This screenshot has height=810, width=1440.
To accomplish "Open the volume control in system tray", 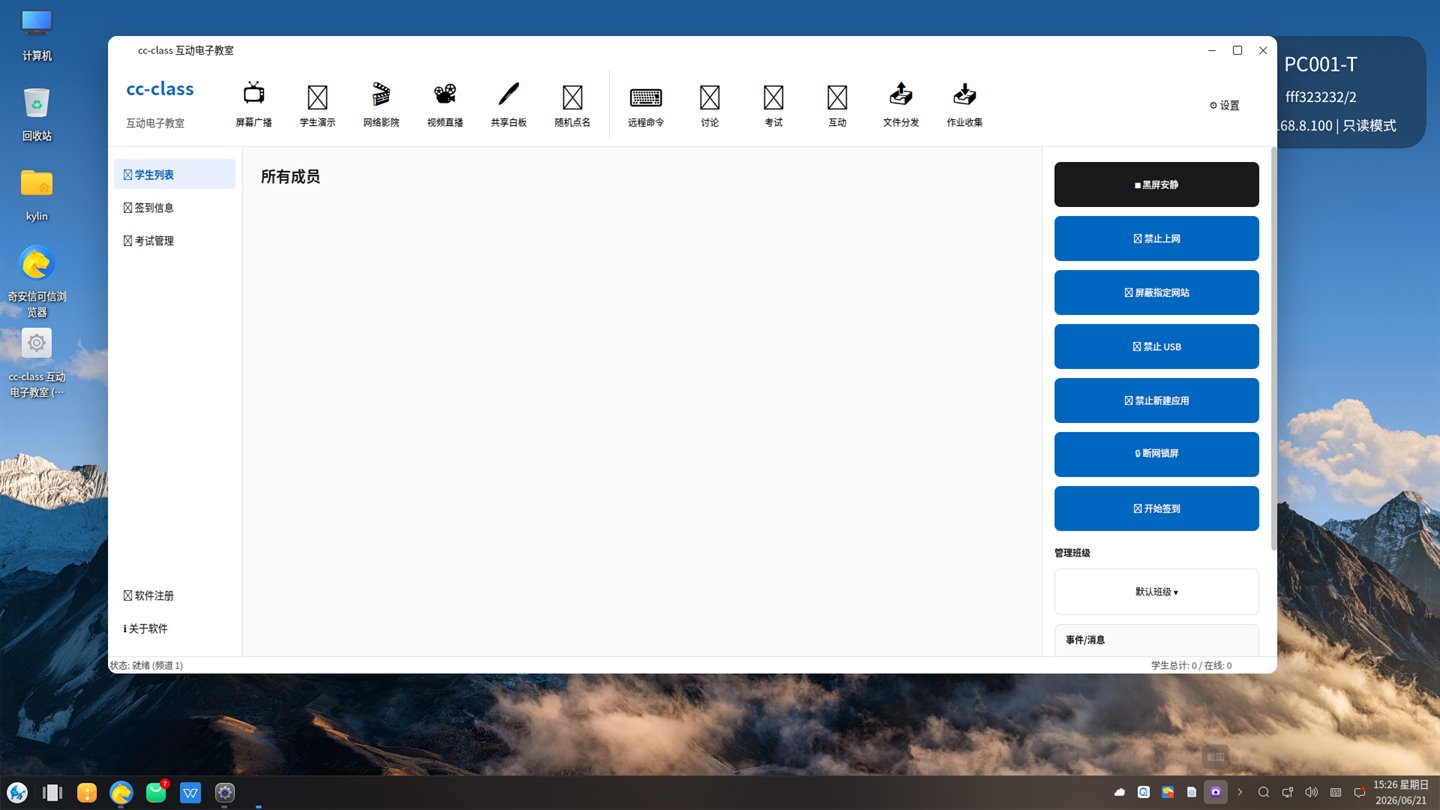I will (x=1312, y=792).
